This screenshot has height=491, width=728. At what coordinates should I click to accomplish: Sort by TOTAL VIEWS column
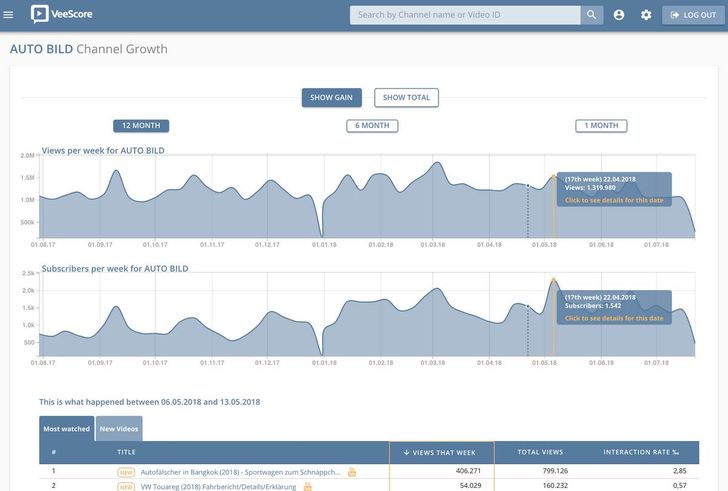[540, 452]
